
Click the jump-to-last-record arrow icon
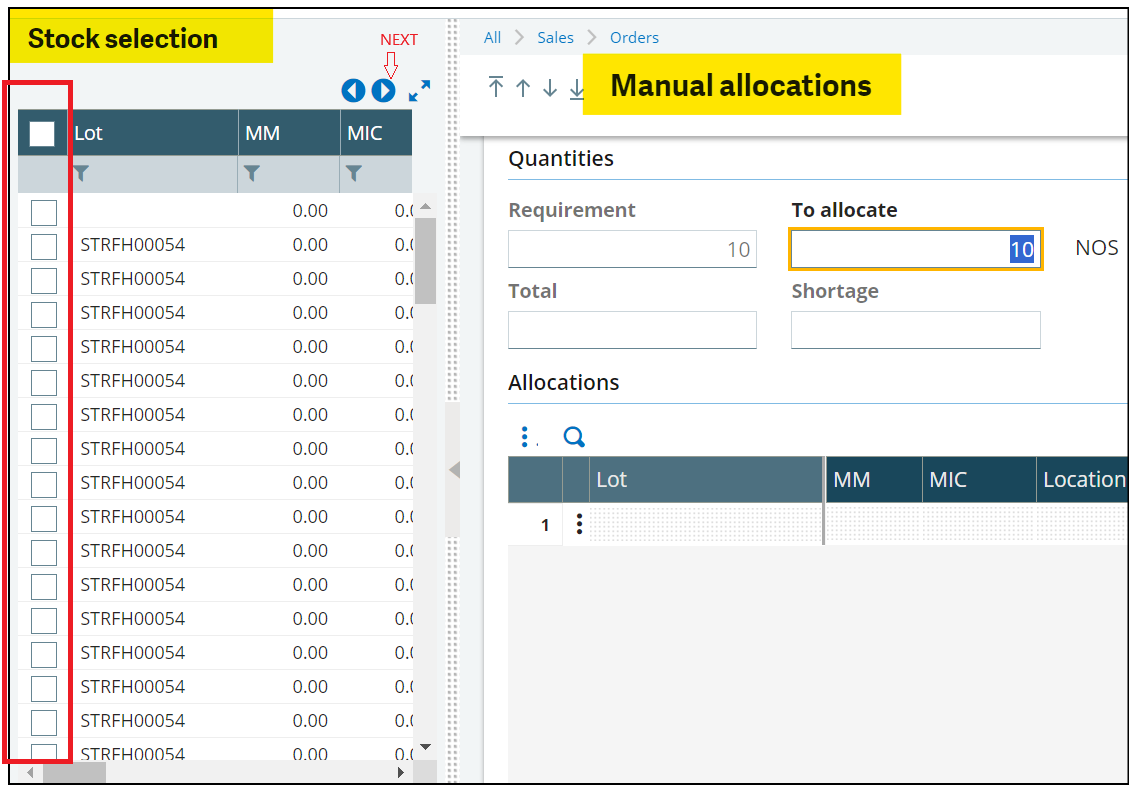(x=577, y=88)
